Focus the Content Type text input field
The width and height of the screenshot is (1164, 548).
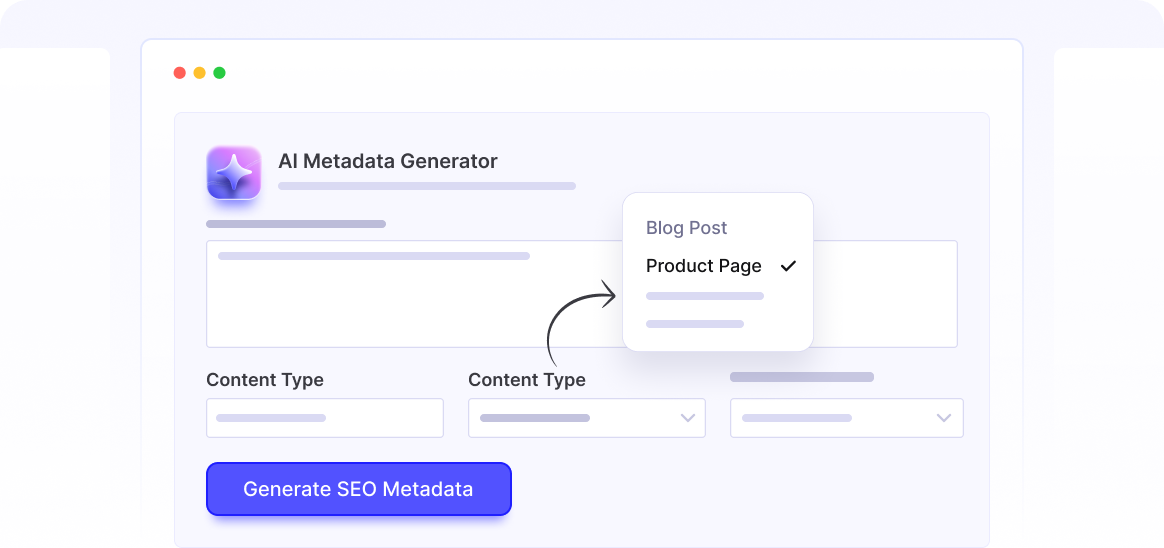[x=324, y=418]
